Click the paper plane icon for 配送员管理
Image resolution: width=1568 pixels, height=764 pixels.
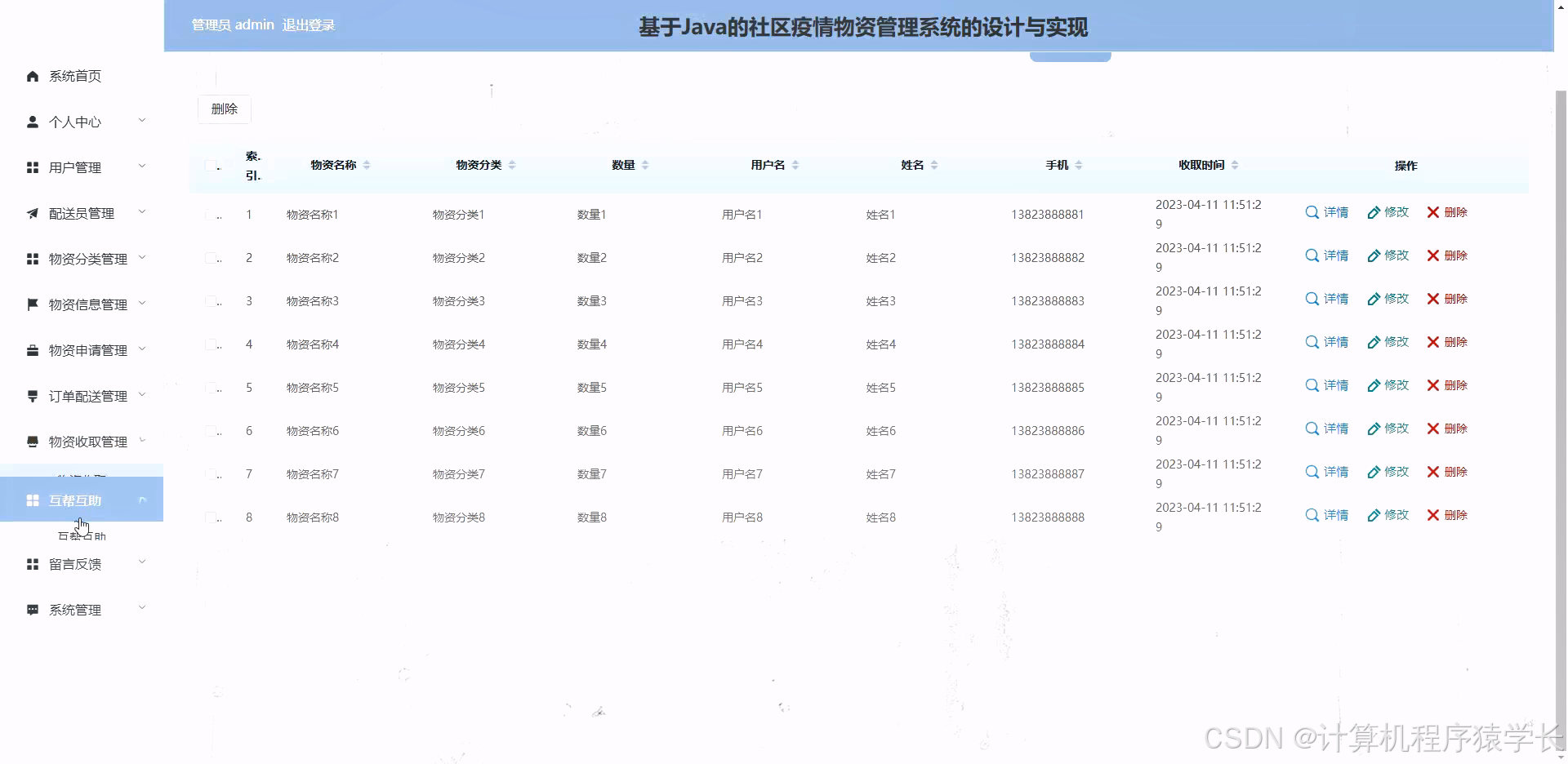[x=32, y=213]
